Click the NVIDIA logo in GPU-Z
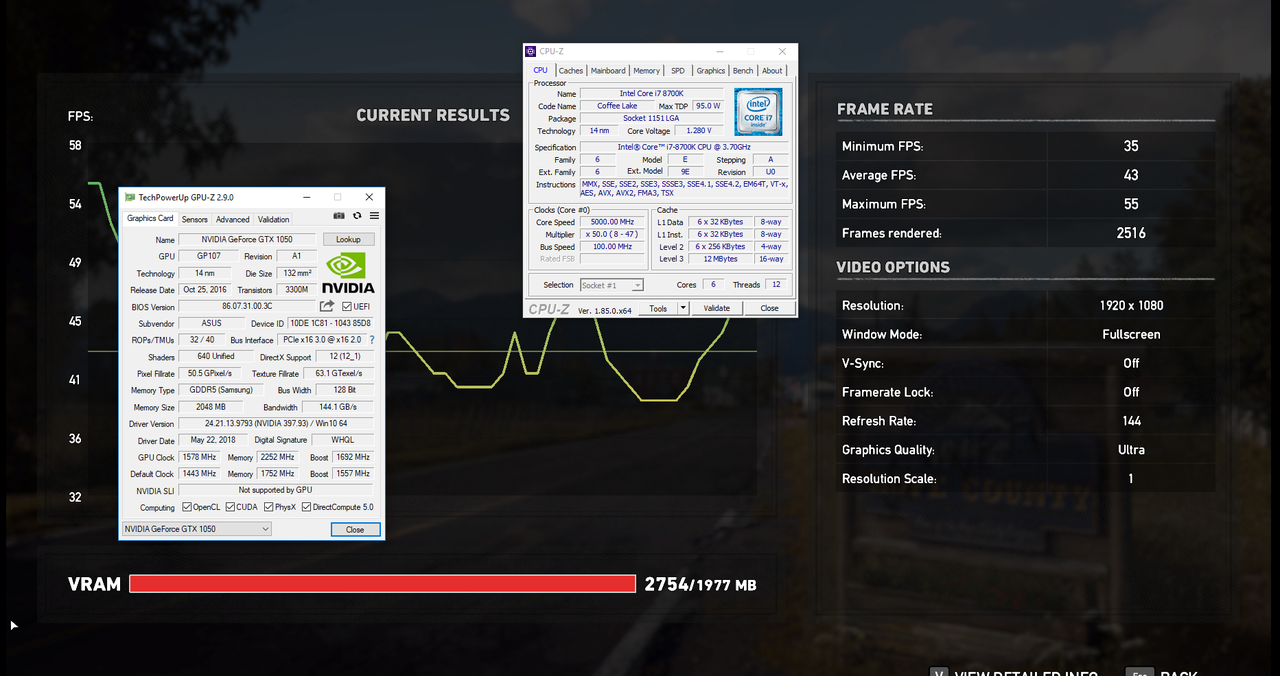Viewport: 1280px width, 676px height. pyautogui.click(x=350, y=273)
